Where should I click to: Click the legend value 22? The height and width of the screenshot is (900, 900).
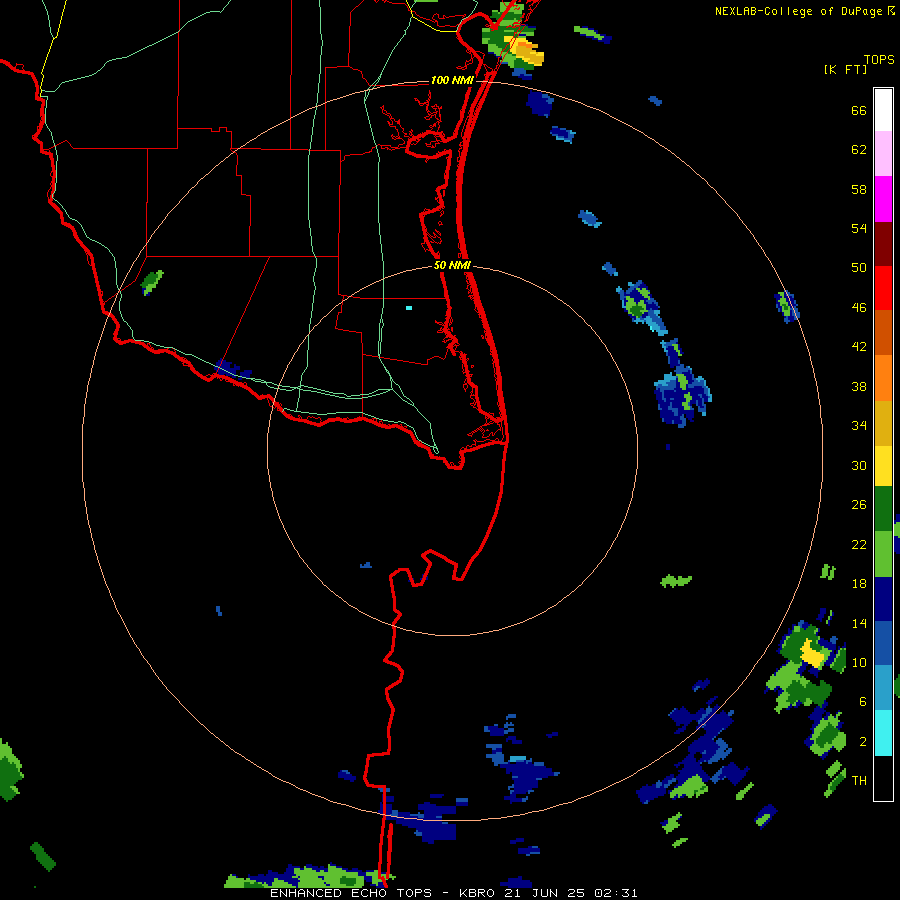point(859,544)
